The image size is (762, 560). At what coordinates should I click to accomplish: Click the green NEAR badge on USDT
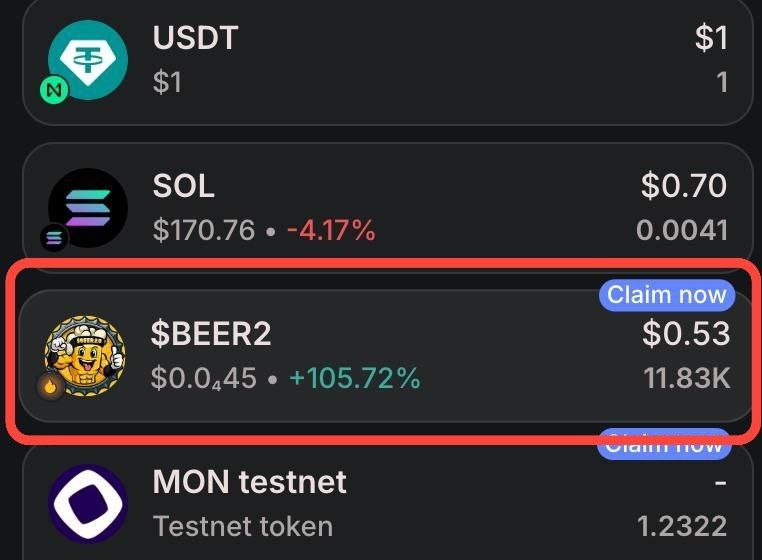click(x=53, y=91)
